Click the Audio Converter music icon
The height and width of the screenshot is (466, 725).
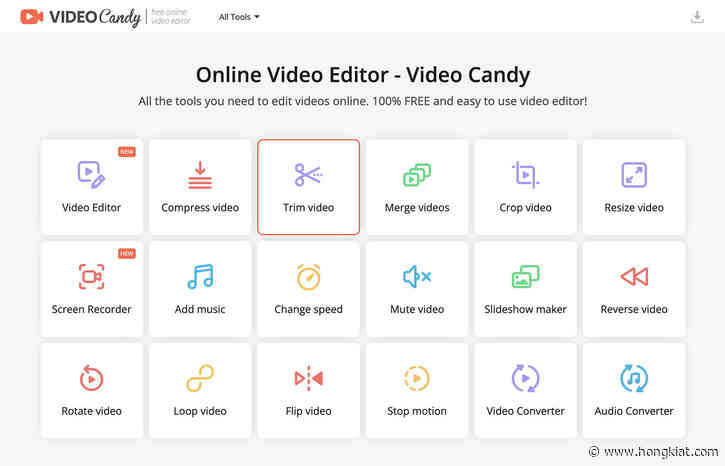pyautogui.click(x=634, y=378)
